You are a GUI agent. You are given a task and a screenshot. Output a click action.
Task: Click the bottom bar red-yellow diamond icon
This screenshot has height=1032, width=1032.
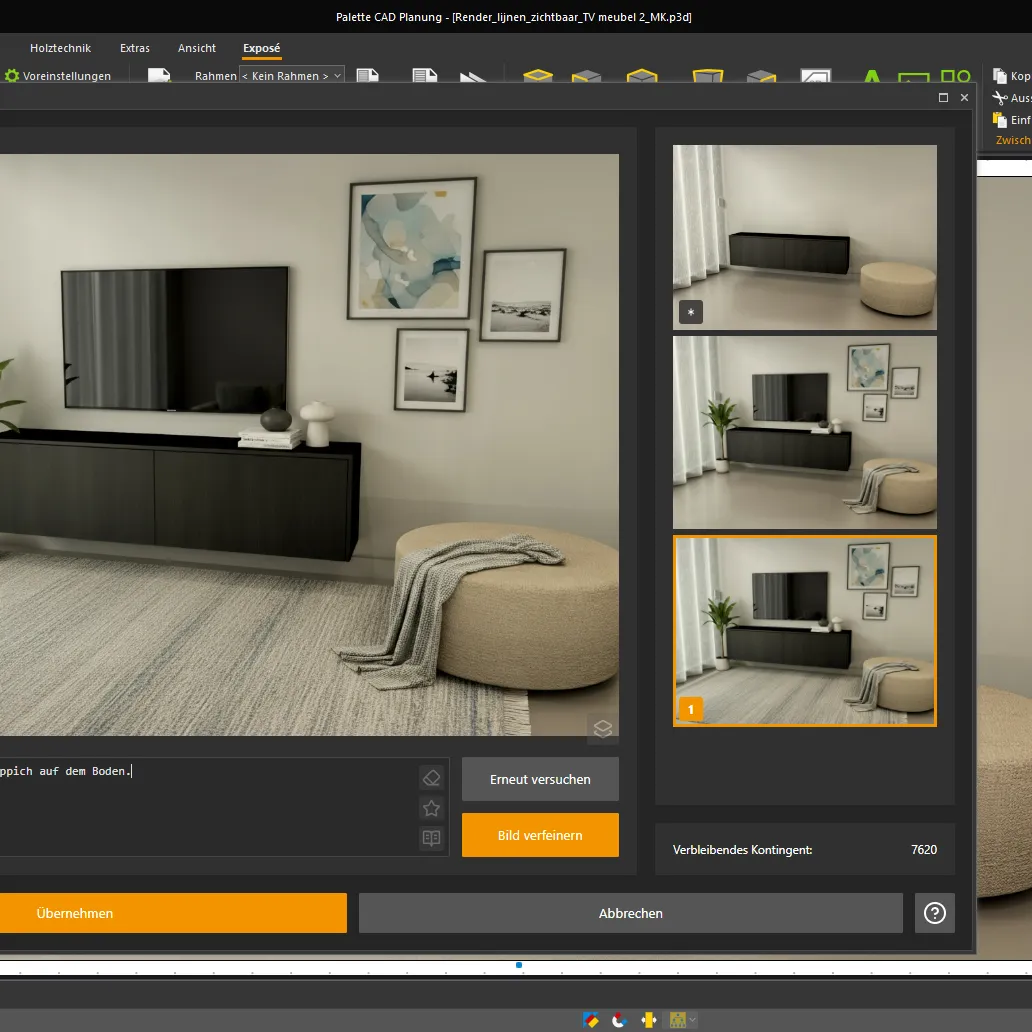pyautogui.click(x=591, y=1020)
